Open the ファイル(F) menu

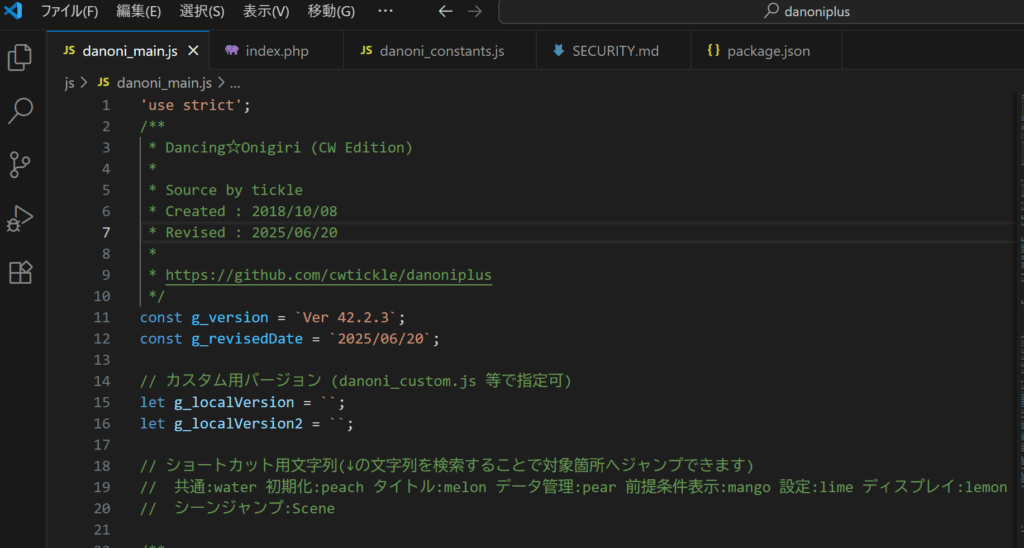click(69, 11)
